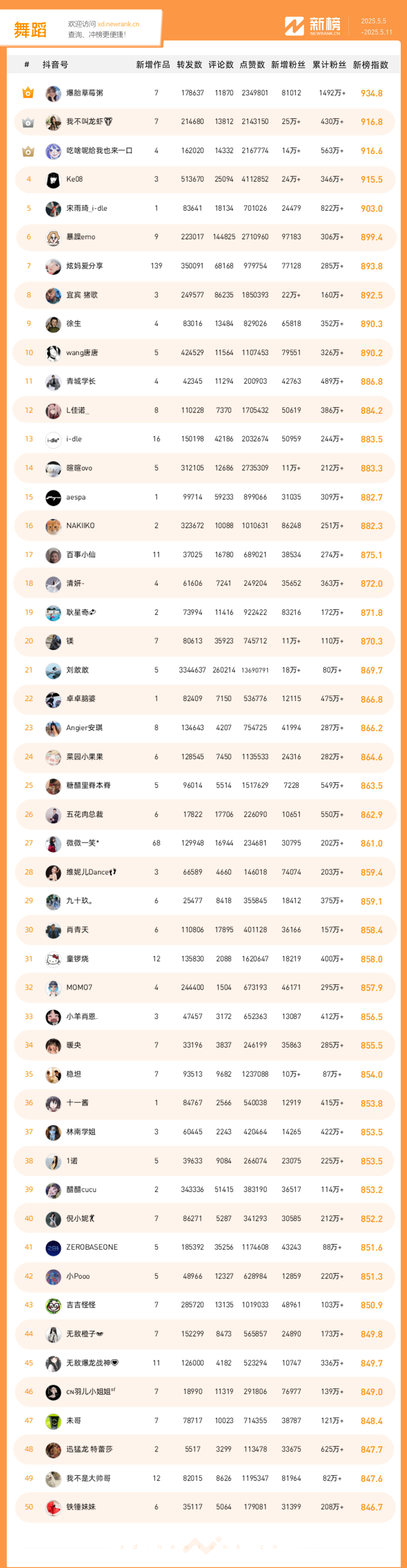This screenshot has width=407, height=1568.
Task: Open the 宋雨琦_i-dle avatar thumbnail
Action: point(54,209)
